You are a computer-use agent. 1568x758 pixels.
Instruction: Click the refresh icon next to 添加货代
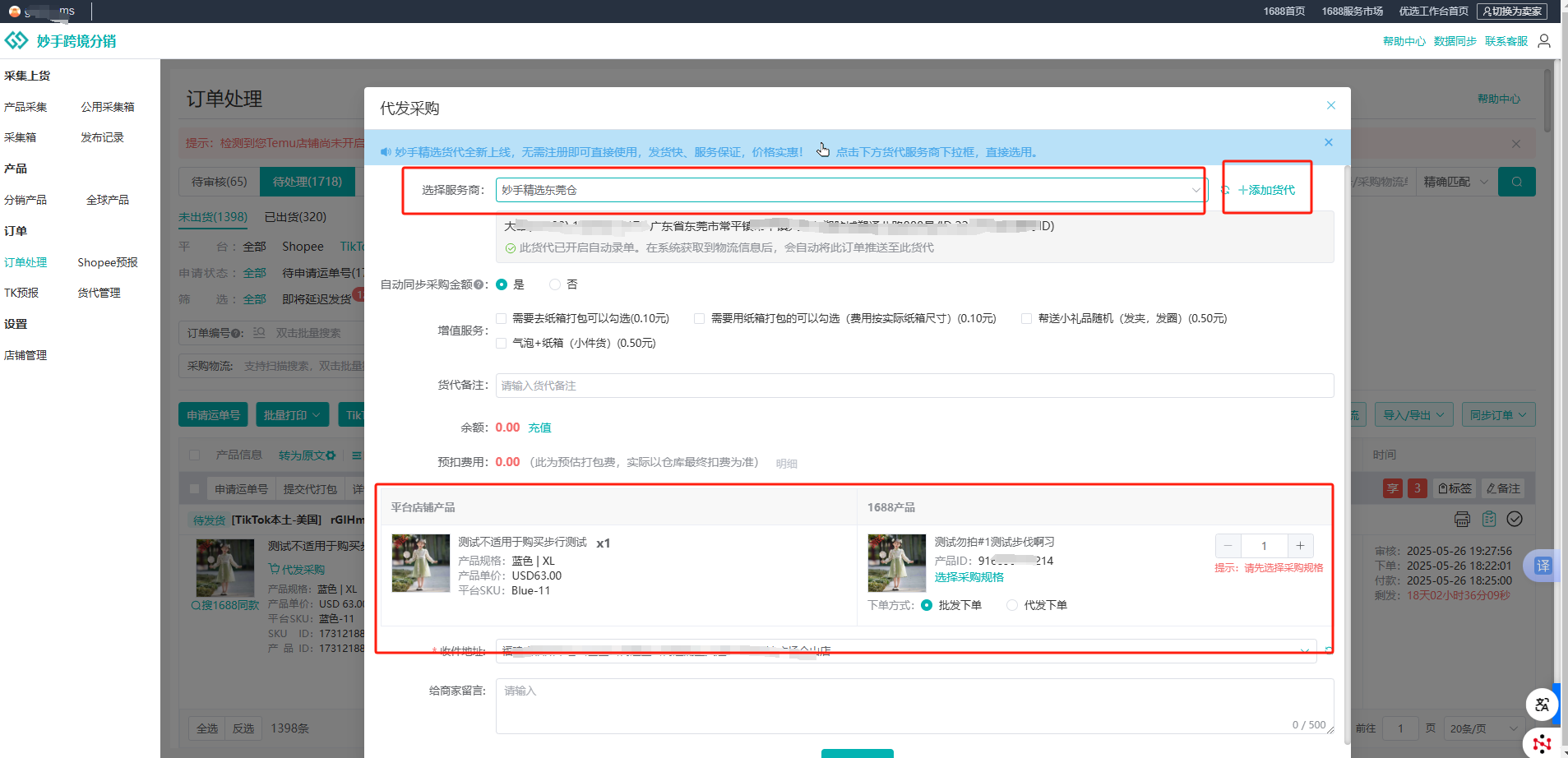[1225, 190]
